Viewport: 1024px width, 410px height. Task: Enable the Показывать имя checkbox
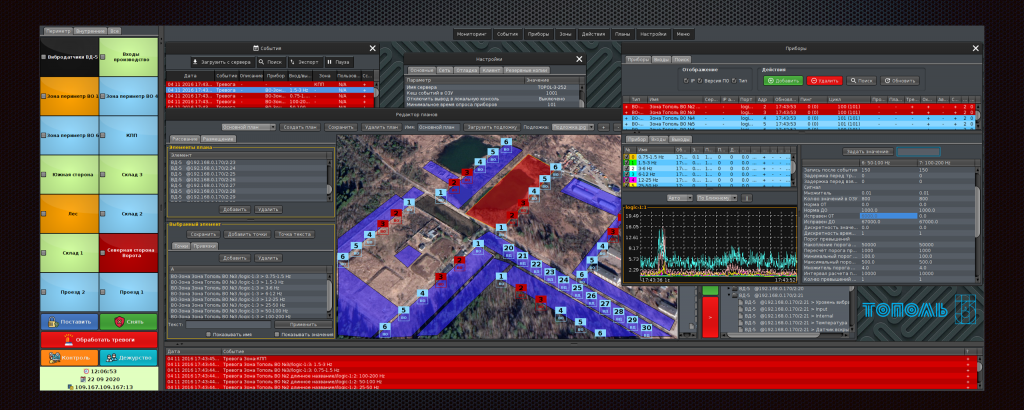click(209, 334)
